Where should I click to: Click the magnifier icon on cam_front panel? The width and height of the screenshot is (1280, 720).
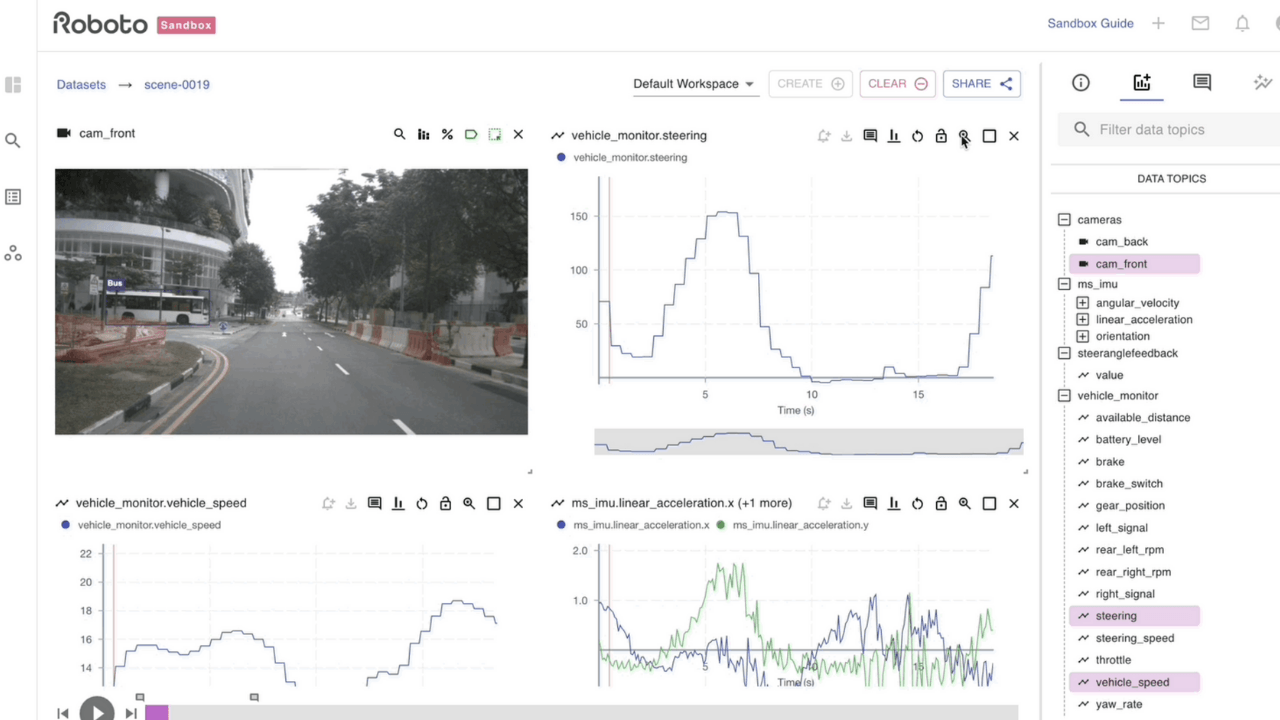pos(399,134)
